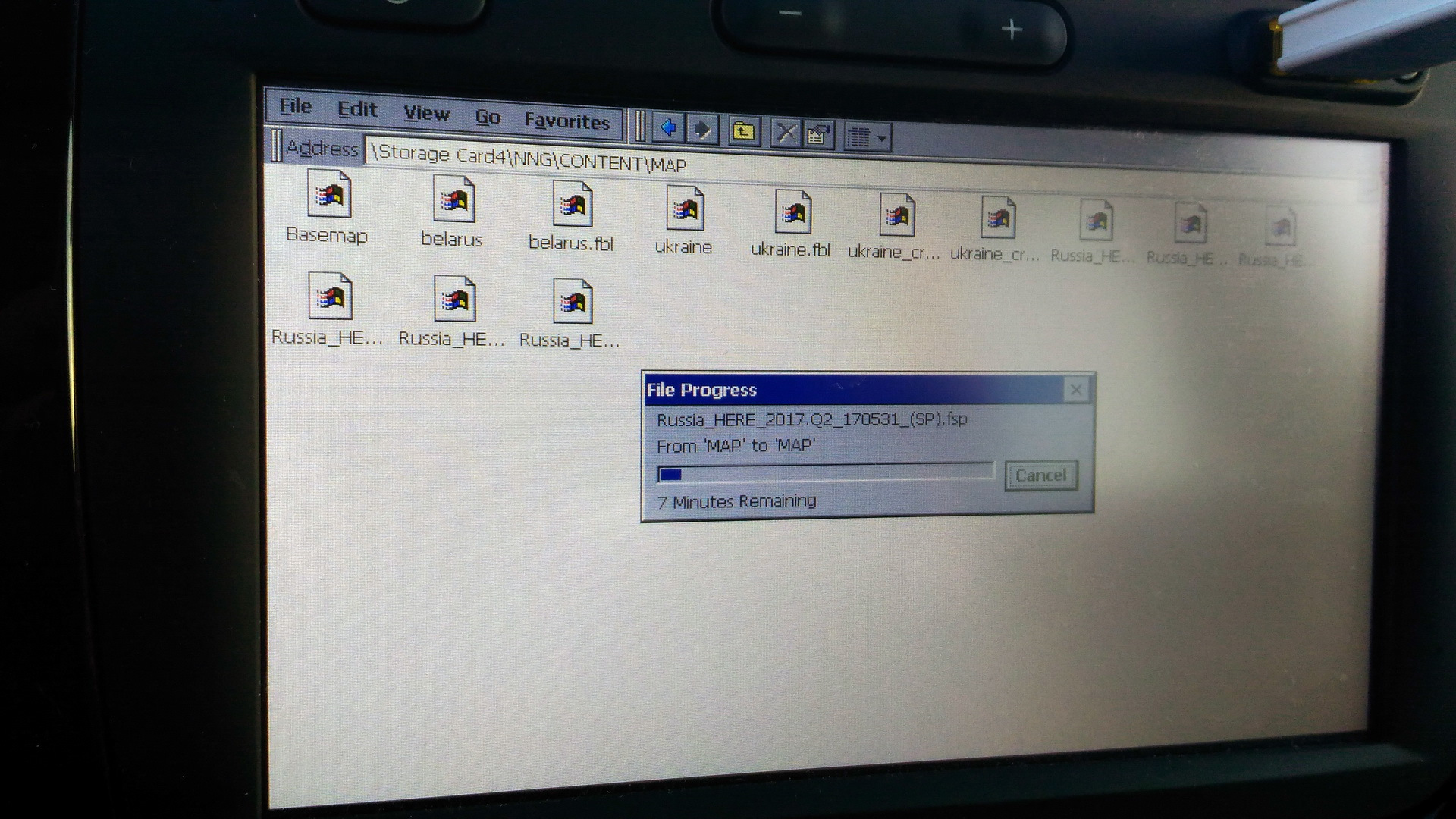Expand the Views dropdown arrow
Viewport: 1456px width, 819px height.
coord(881,139)
